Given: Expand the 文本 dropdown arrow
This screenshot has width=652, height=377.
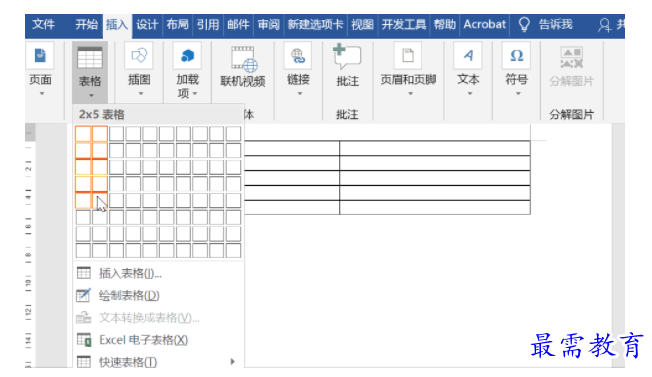Looking at the screenshot, I should pos(470,94).
